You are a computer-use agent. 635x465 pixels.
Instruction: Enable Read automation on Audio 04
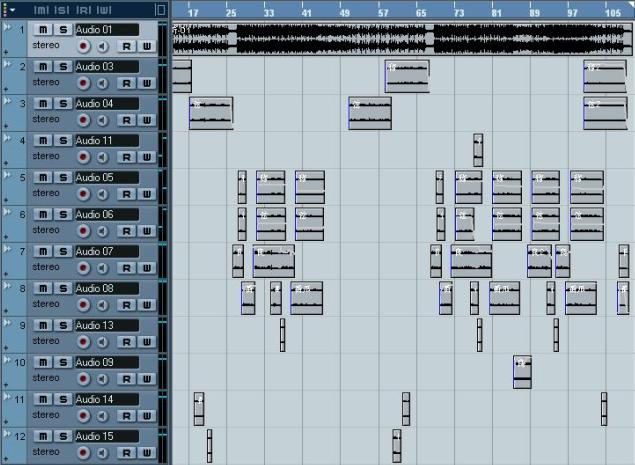[127, 120]
